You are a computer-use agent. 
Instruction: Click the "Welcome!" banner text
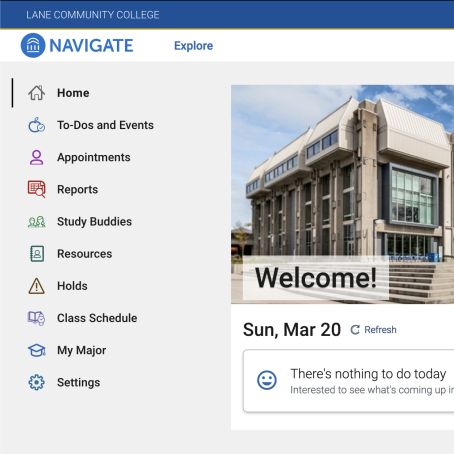point(316,277)
